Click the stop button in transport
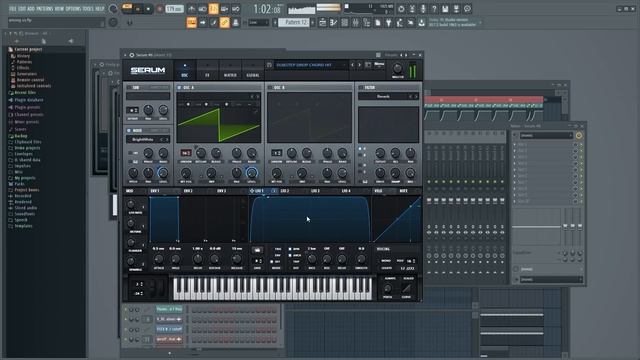Viewport: 640px width, 360px height. coord(148,9)
